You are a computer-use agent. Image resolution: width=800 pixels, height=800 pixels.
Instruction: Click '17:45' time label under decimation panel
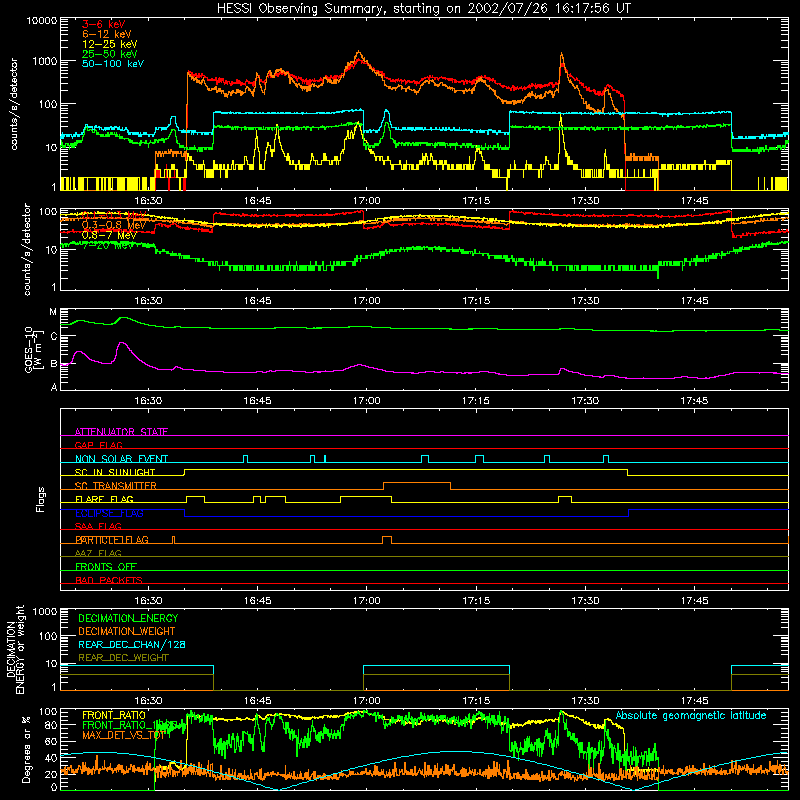[x=694, y=701]
